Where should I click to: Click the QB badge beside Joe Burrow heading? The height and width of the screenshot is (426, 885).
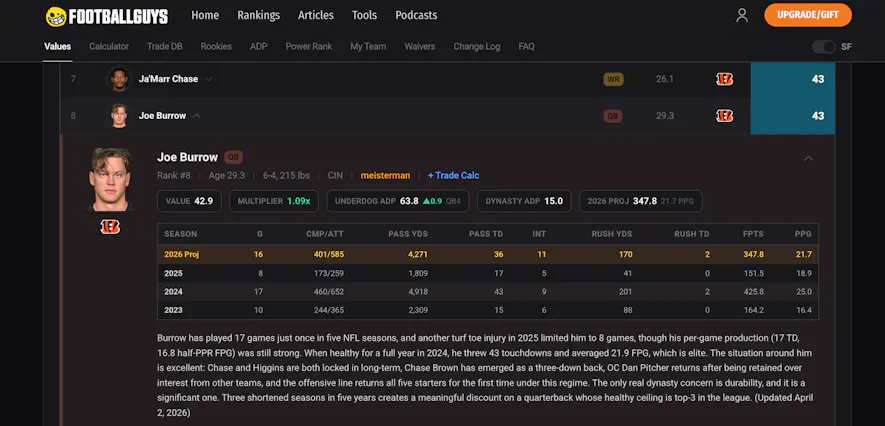(234, 157)
